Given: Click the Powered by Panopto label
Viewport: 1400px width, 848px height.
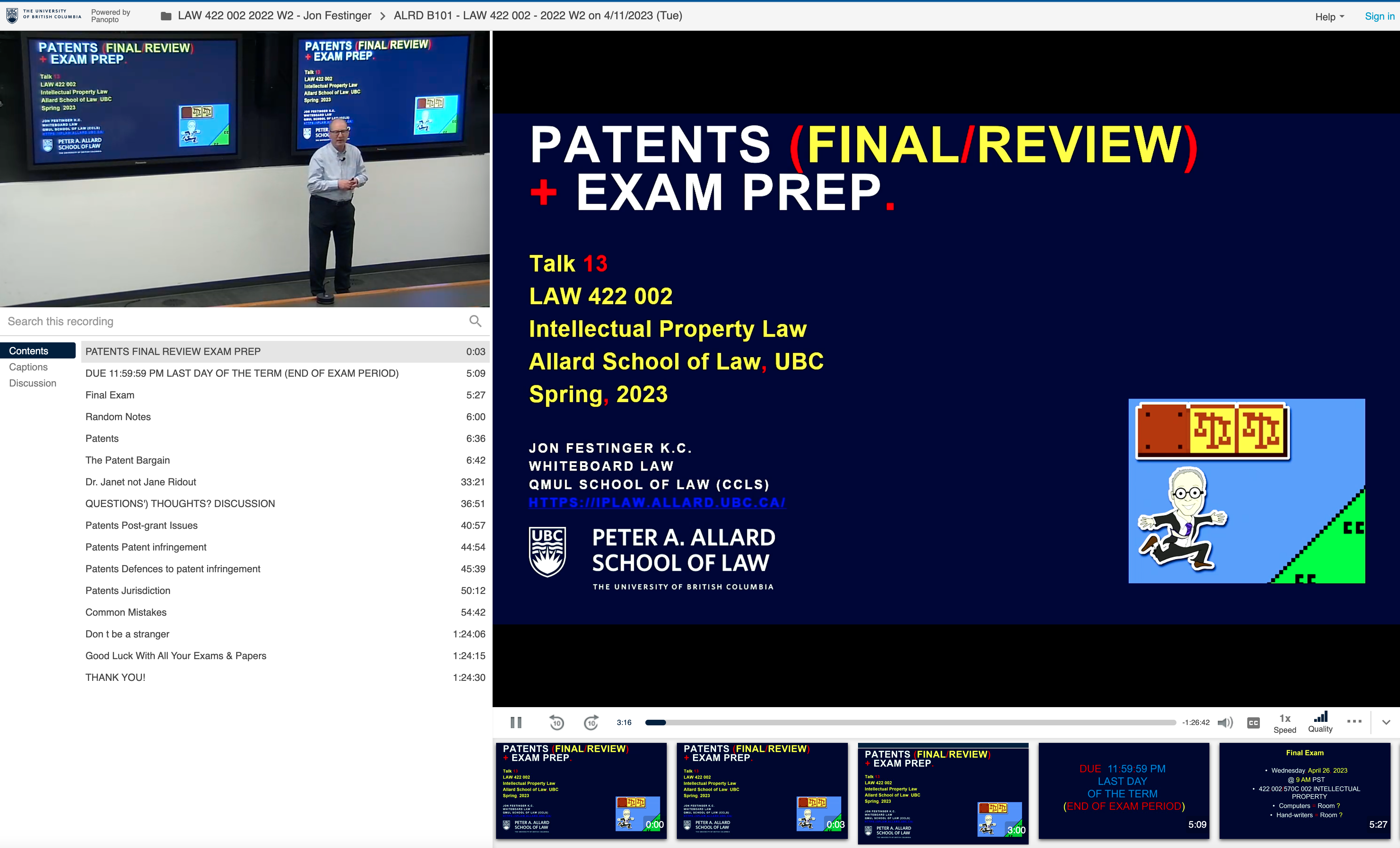Looking at the screenshot, I should [111, 16].
